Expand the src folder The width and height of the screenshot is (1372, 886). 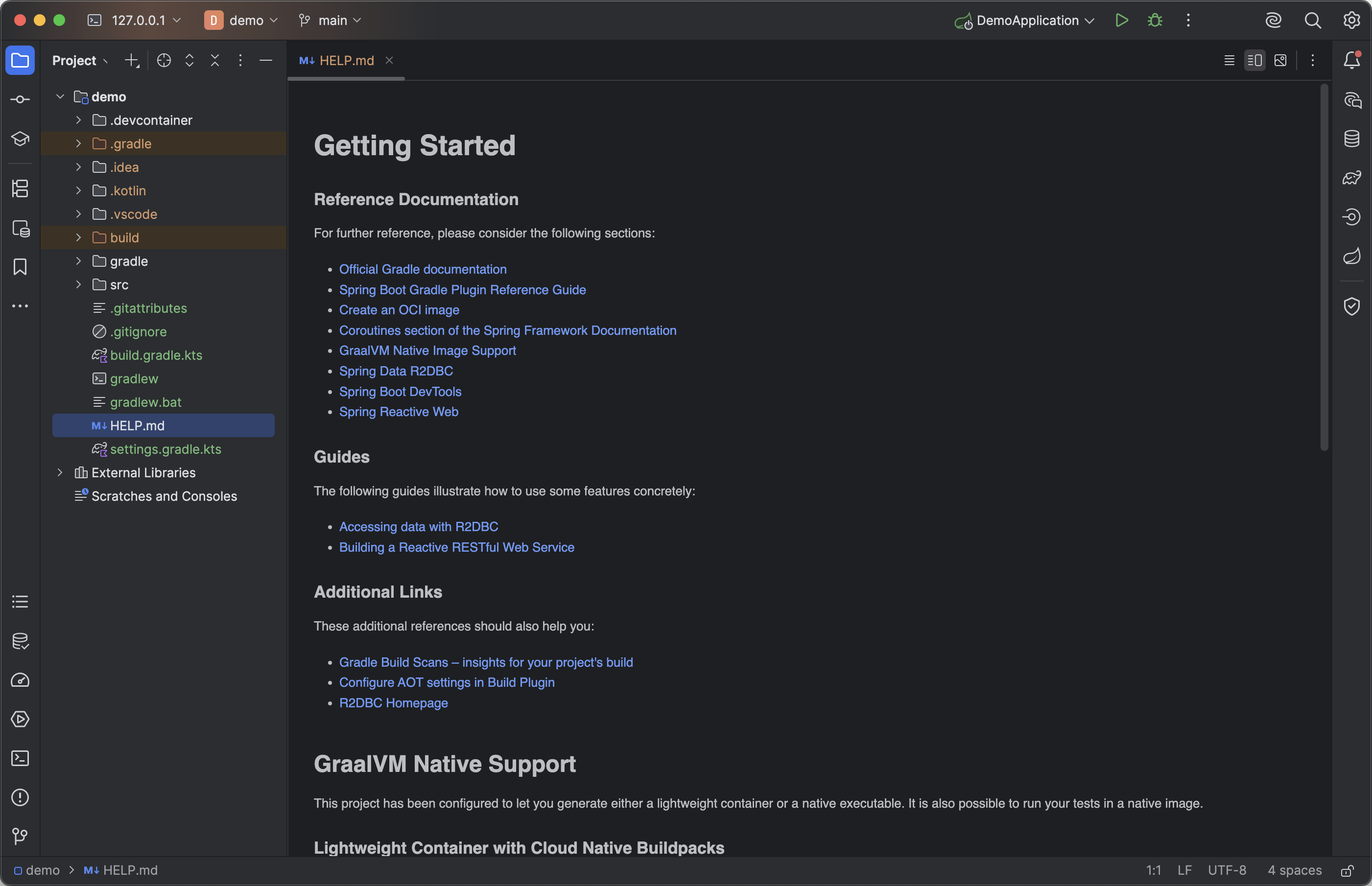pyautogui.click(x=78, y=285)
